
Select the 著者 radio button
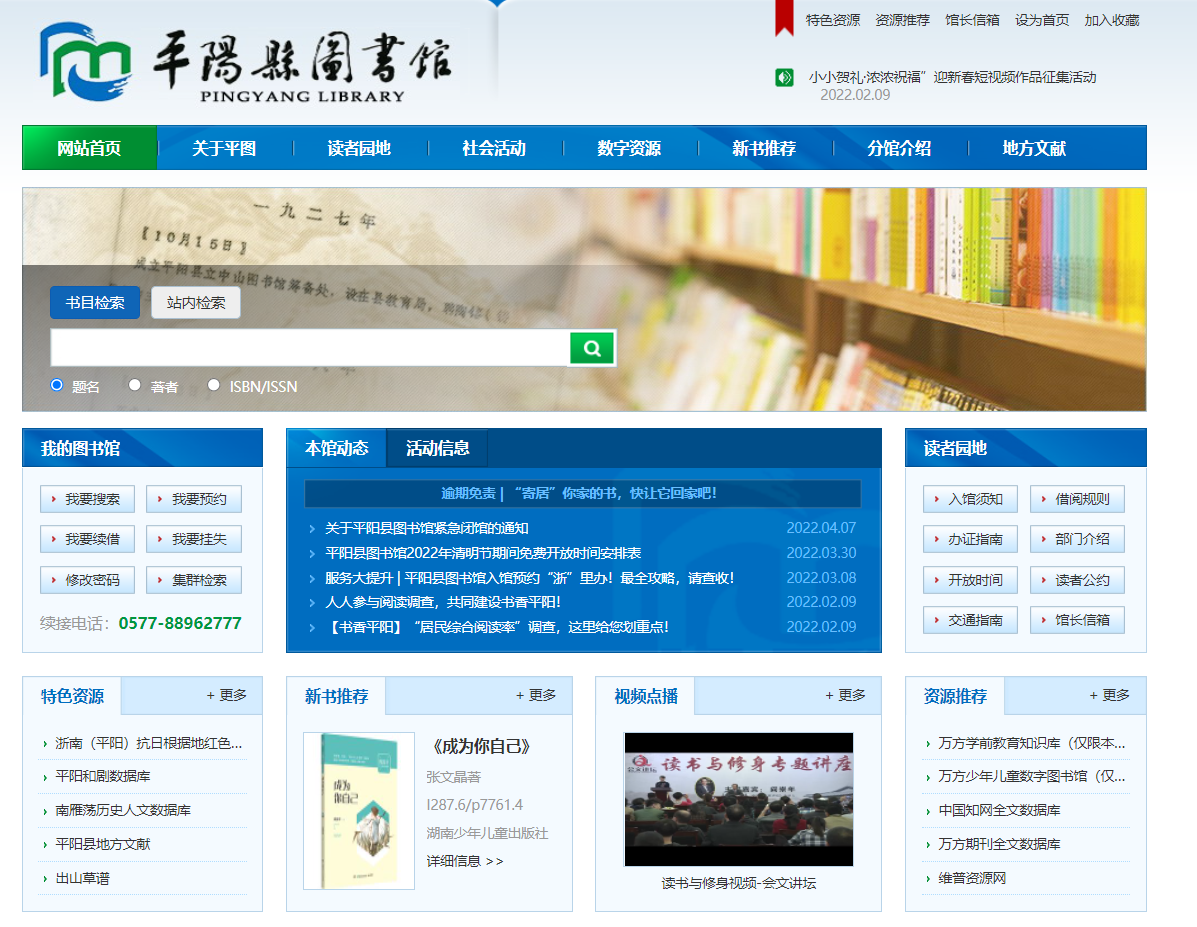(x=135, y=385)
